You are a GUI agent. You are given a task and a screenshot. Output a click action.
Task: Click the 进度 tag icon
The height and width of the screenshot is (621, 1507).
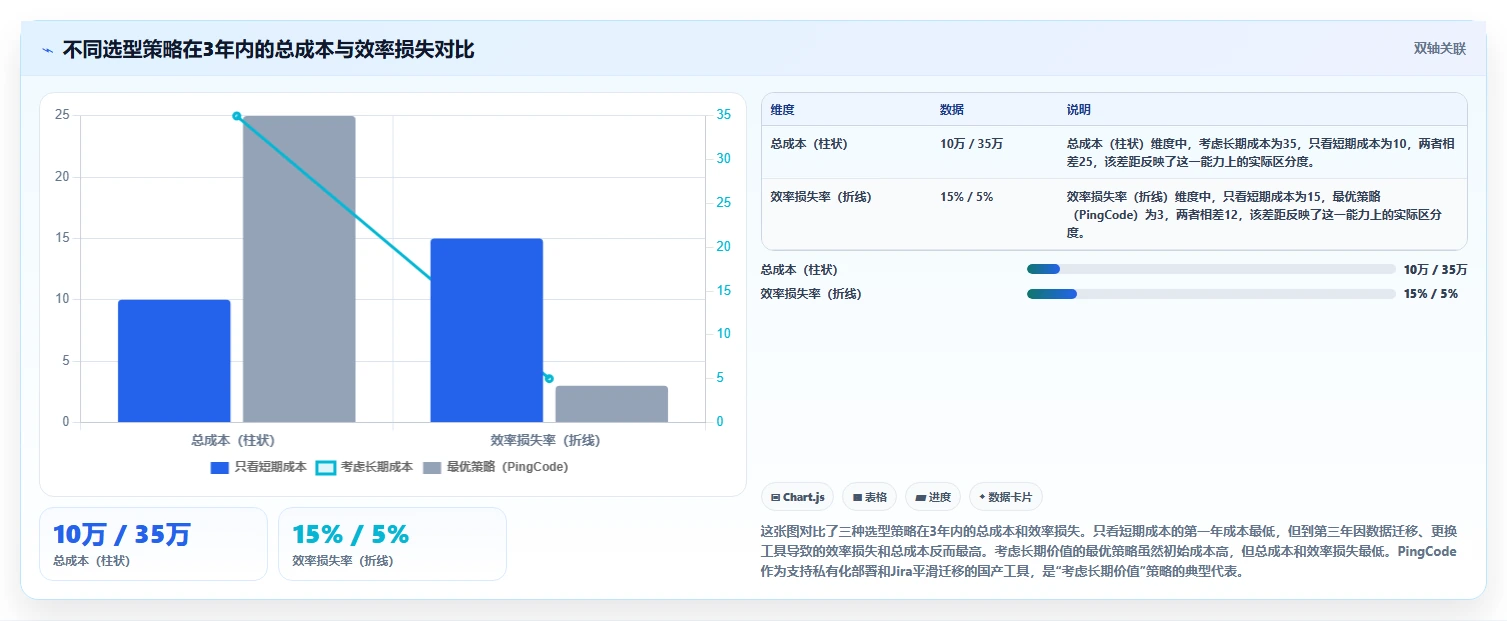click(920, 497)
